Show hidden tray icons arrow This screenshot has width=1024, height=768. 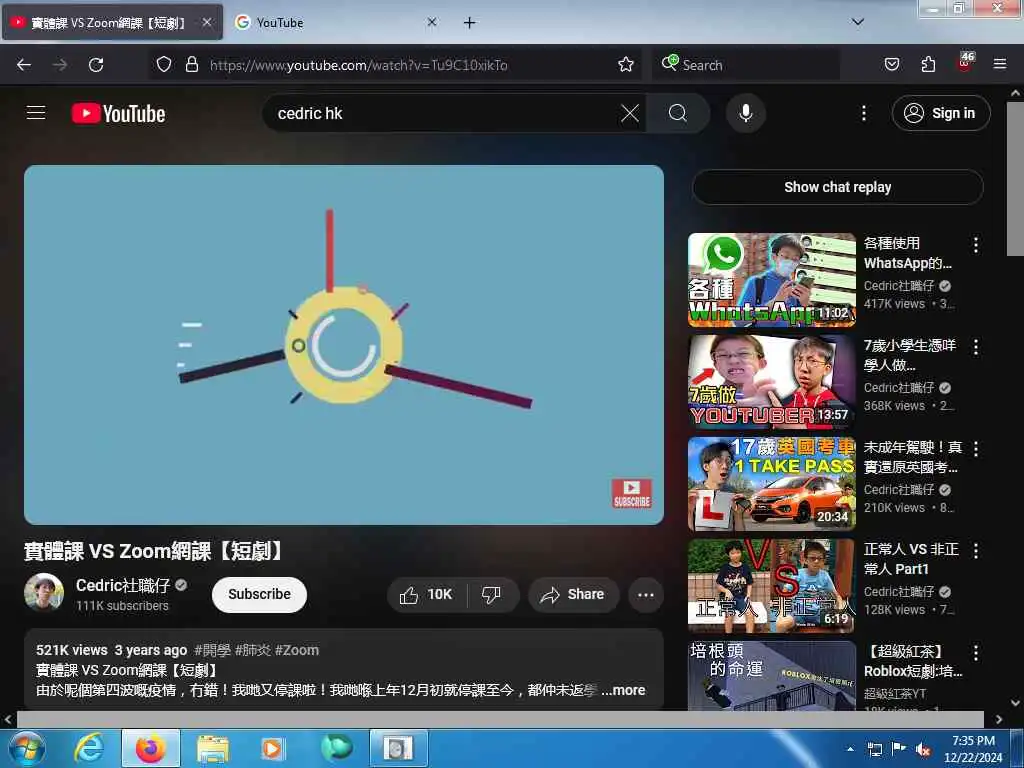coord(850,749)
